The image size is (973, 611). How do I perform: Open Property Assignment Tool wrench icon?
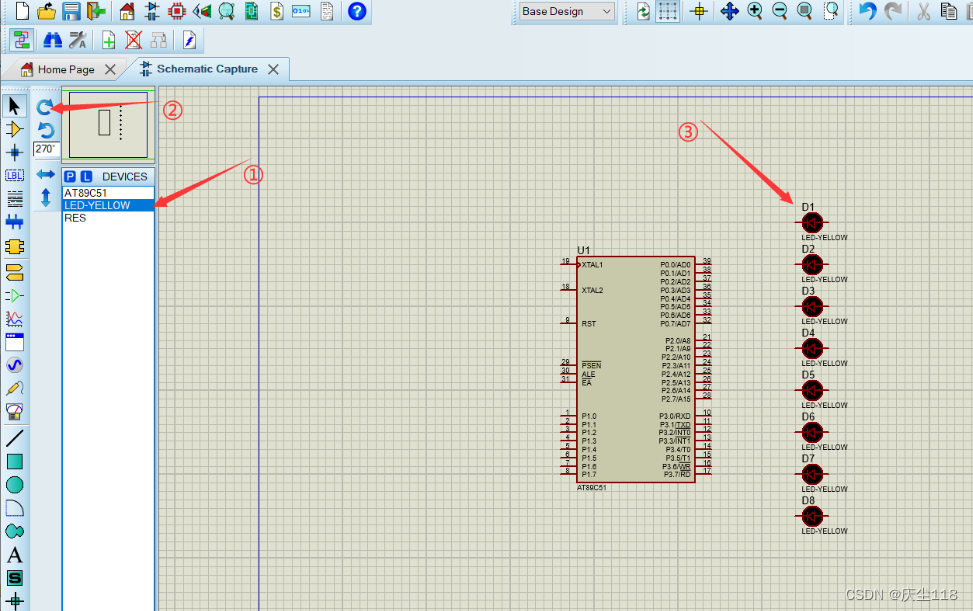pyautogui.click(x=78, y=41)
